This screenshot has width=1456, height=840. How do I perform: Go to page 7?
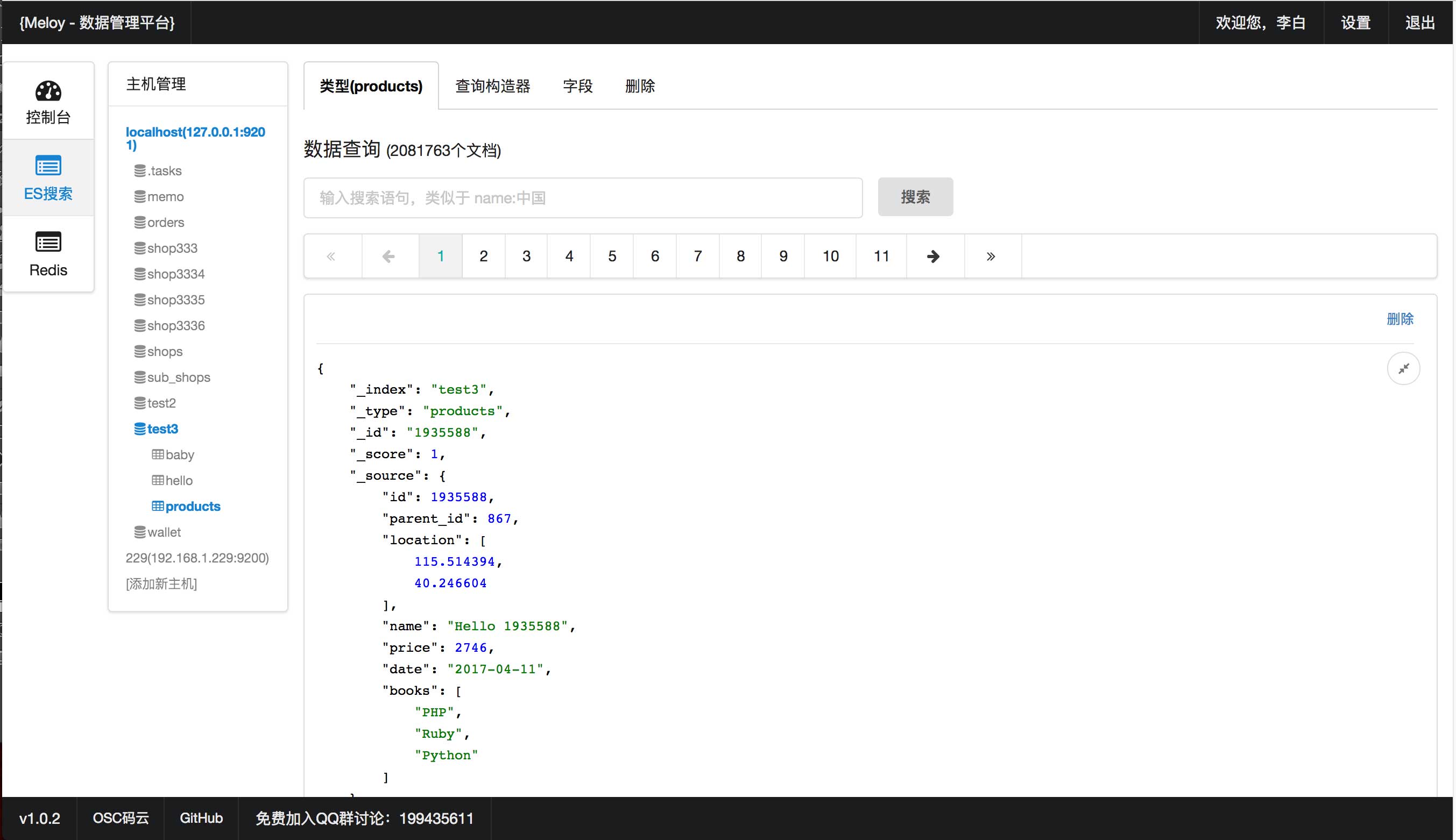pyautogui.click(x=698, y=256)
